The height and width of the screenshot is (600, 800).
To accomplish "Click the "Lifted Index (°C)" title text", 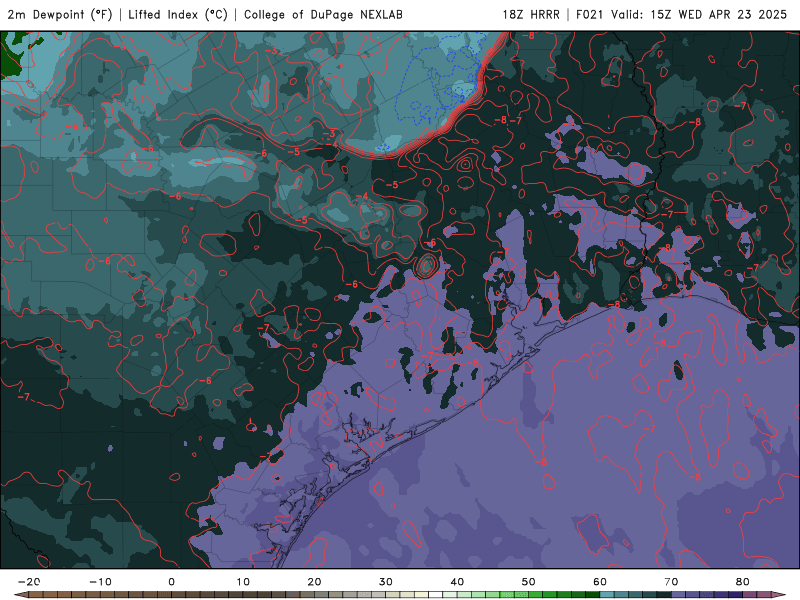I will point(178,15).
